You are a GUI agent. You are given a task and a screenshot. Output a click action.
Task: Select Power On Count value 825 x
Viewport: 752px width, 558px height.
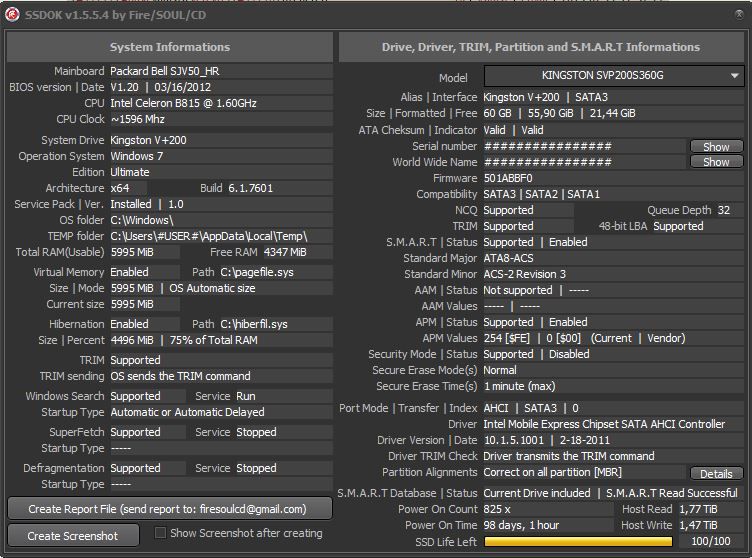point(497,509)
